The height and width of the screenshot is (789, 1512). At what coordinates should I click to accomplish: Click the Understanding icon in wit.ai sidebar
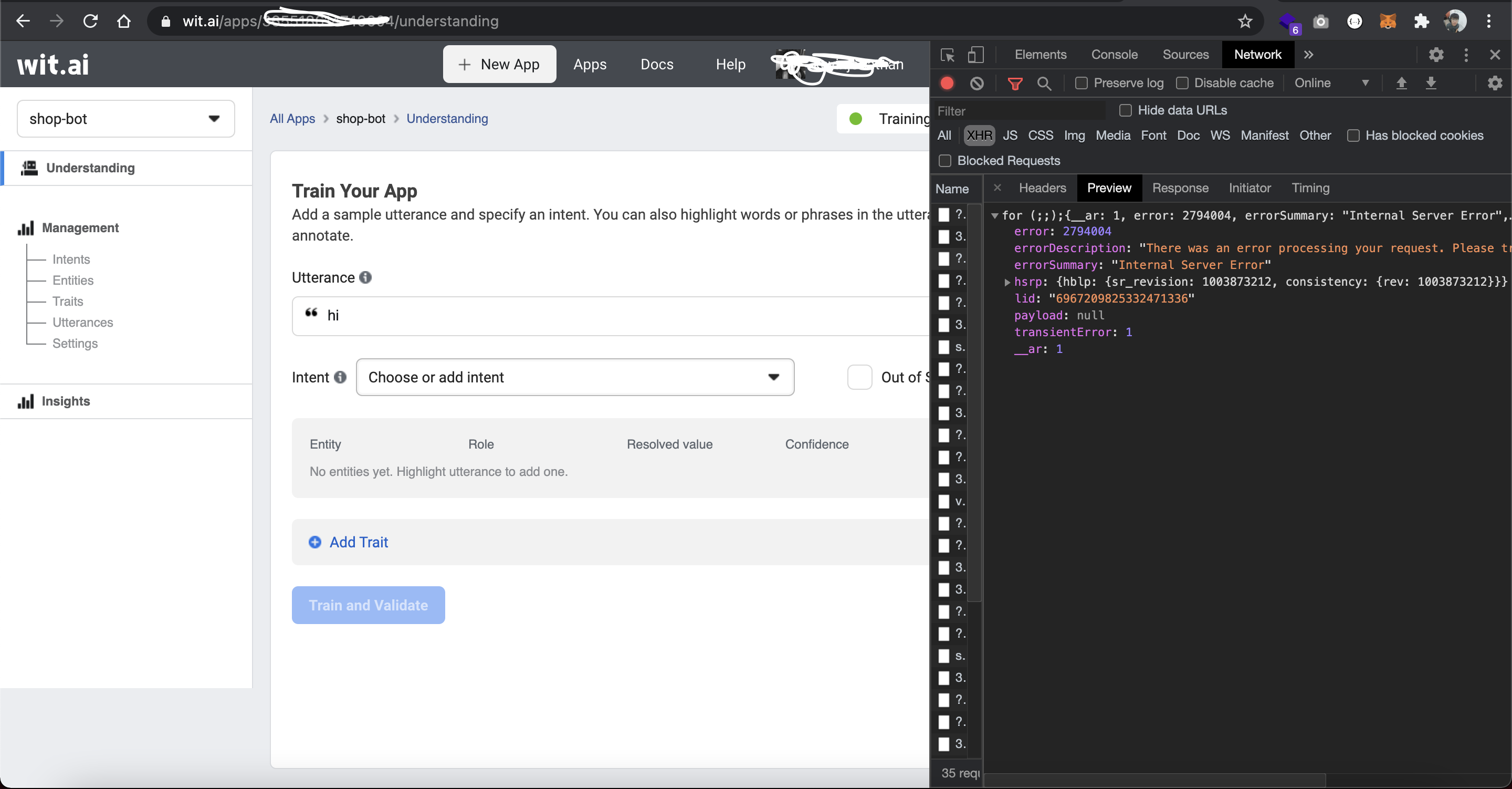(x=28, y=168)
